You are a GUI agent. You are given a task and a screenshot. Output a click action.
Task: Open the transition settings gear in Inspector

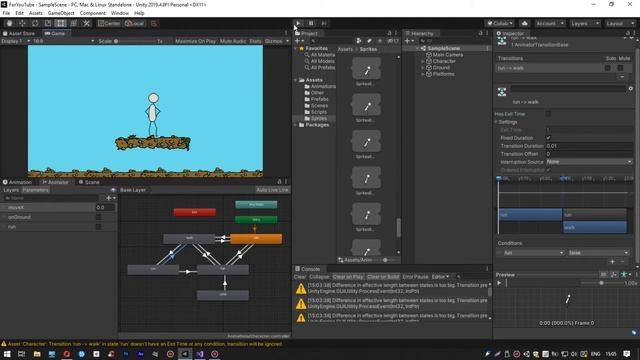click(x=631, y=89)
